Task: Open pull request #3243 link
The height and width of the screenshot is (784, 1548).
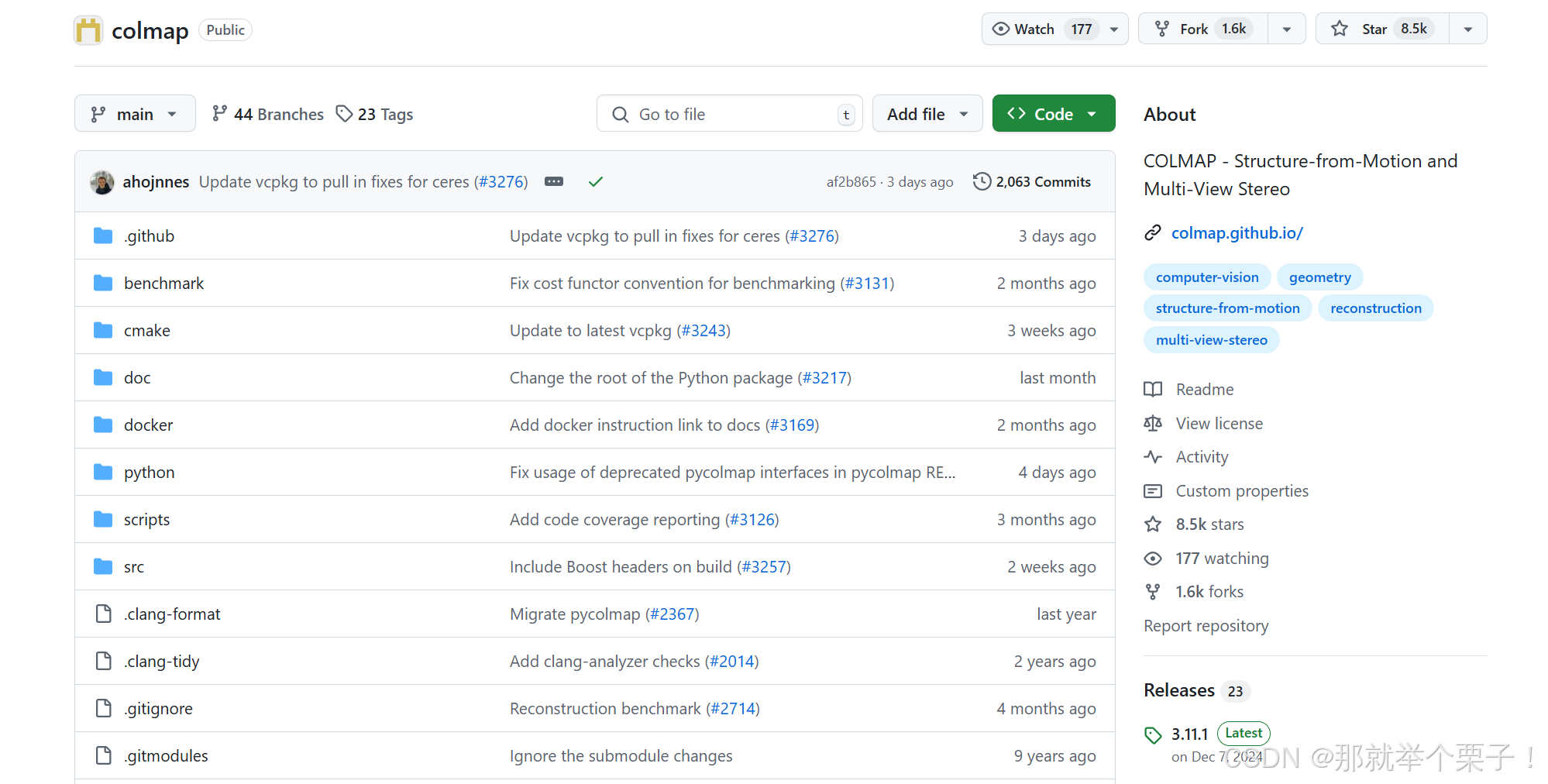Action: coord(703,331)
